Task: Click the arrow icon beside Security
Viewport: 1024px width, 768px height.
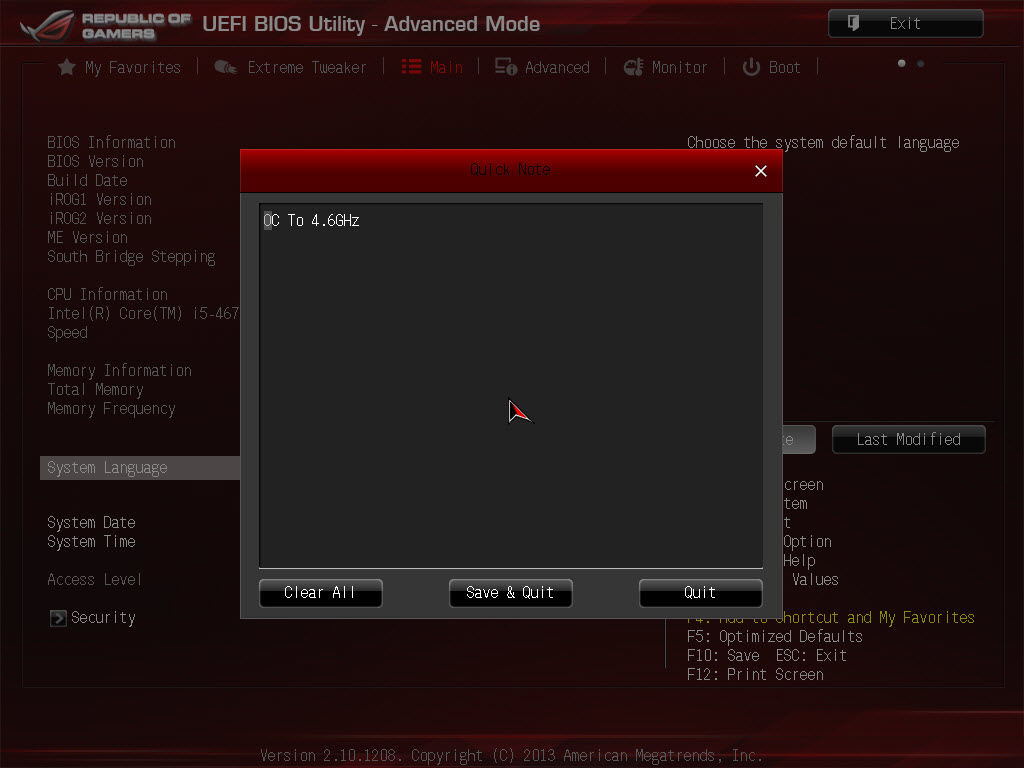Action: click(x=58, y=618)
